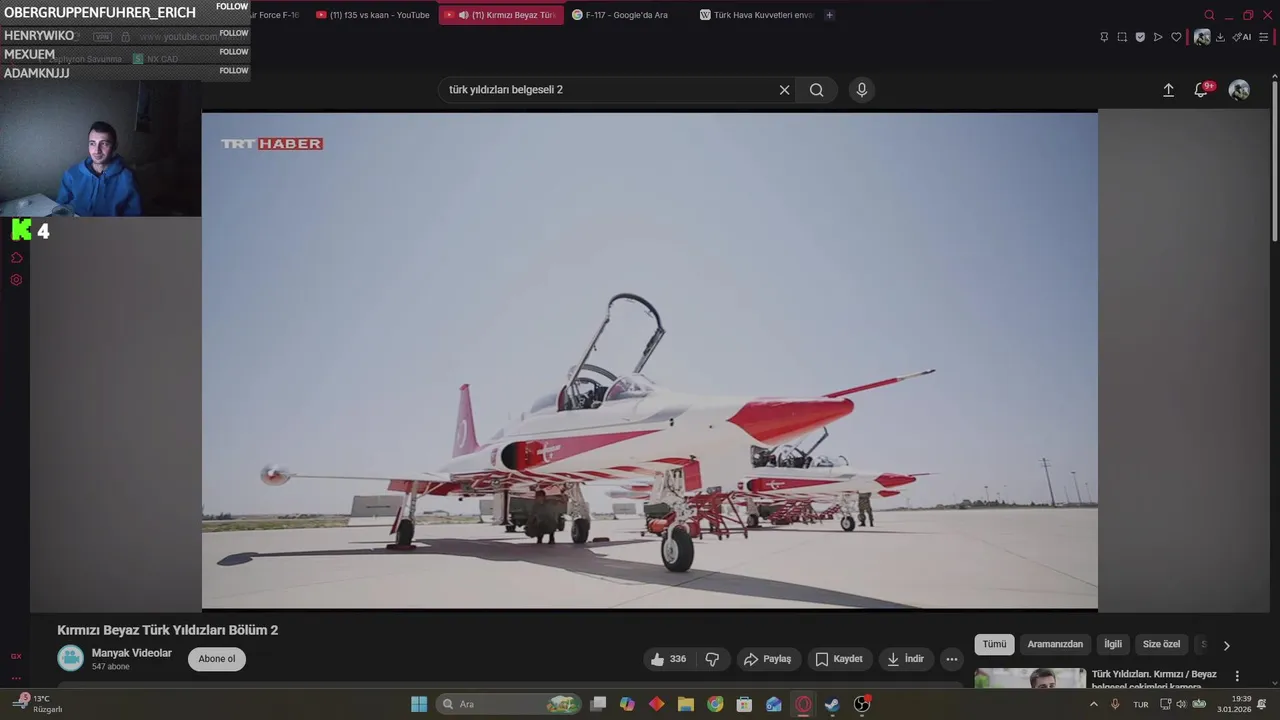The width and height of the screenshot is (1280, 720).
Task: Open Opera My Flow send icon
Action: [x=1158, y=37]
